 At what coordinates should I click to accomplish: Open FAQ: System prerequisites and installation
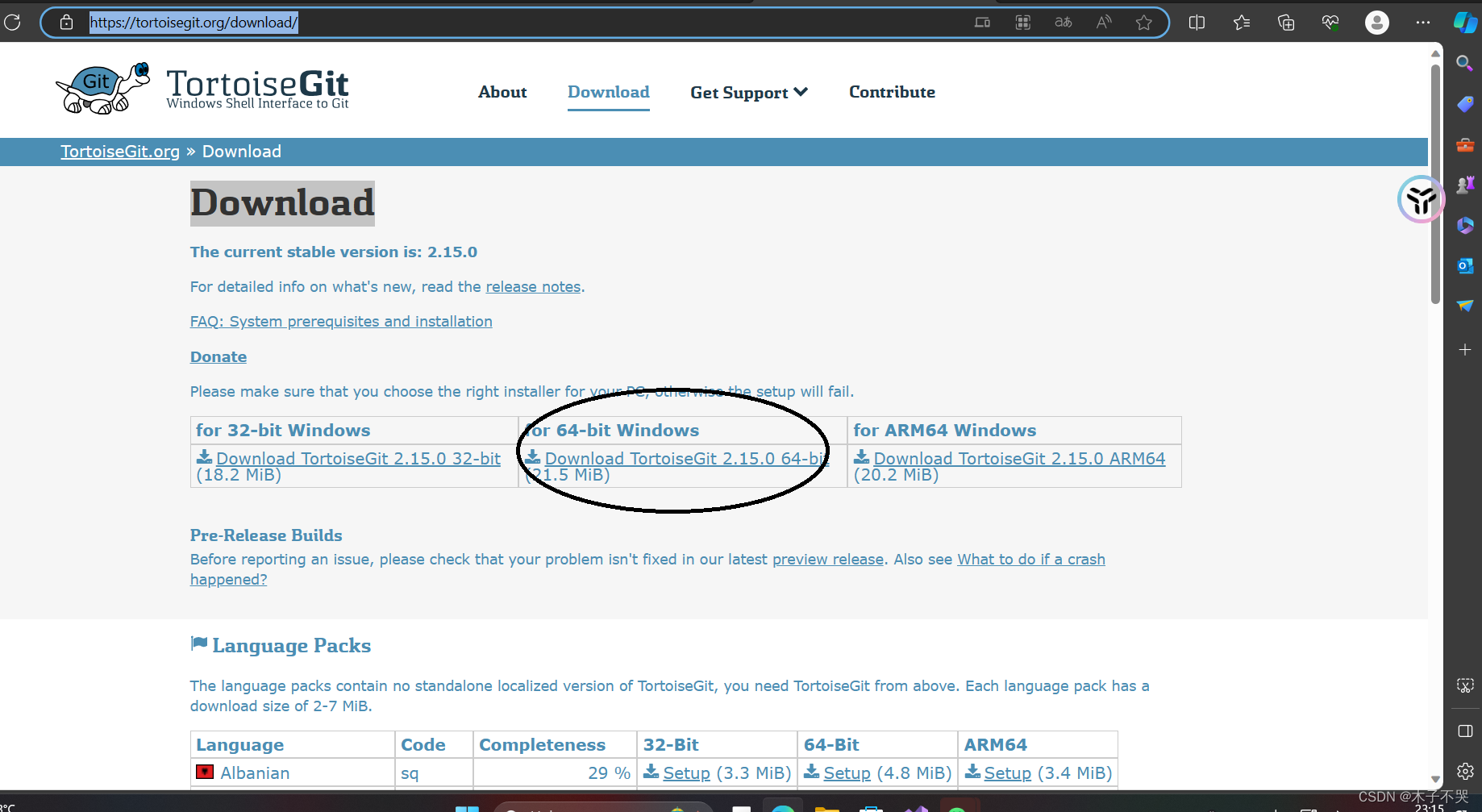click(x=341, y=322)
